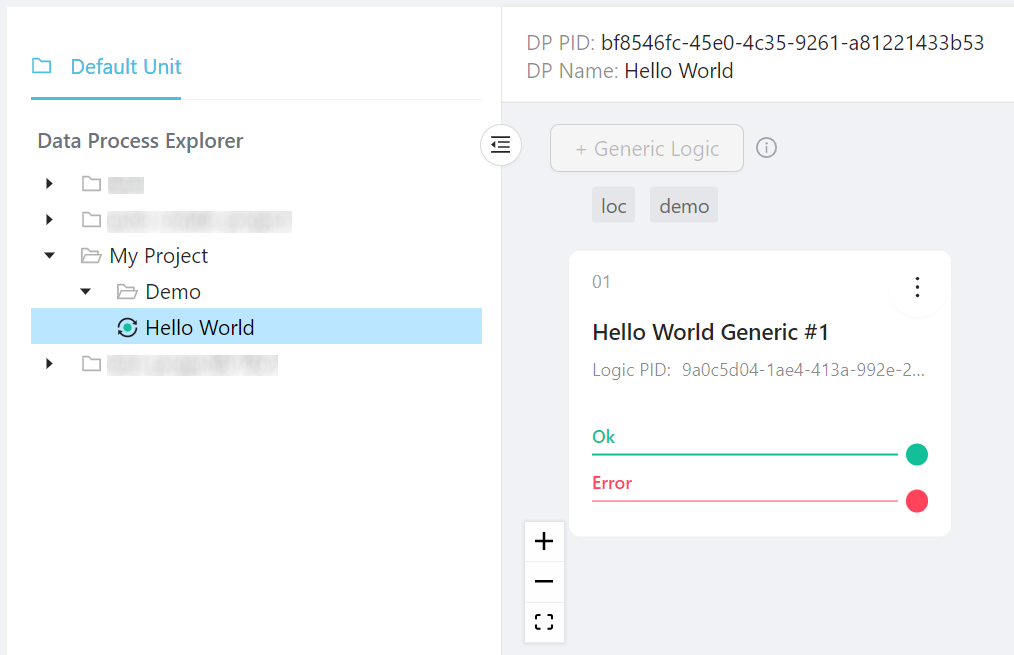Expand the first blurred folder in tree

[50, 184]
